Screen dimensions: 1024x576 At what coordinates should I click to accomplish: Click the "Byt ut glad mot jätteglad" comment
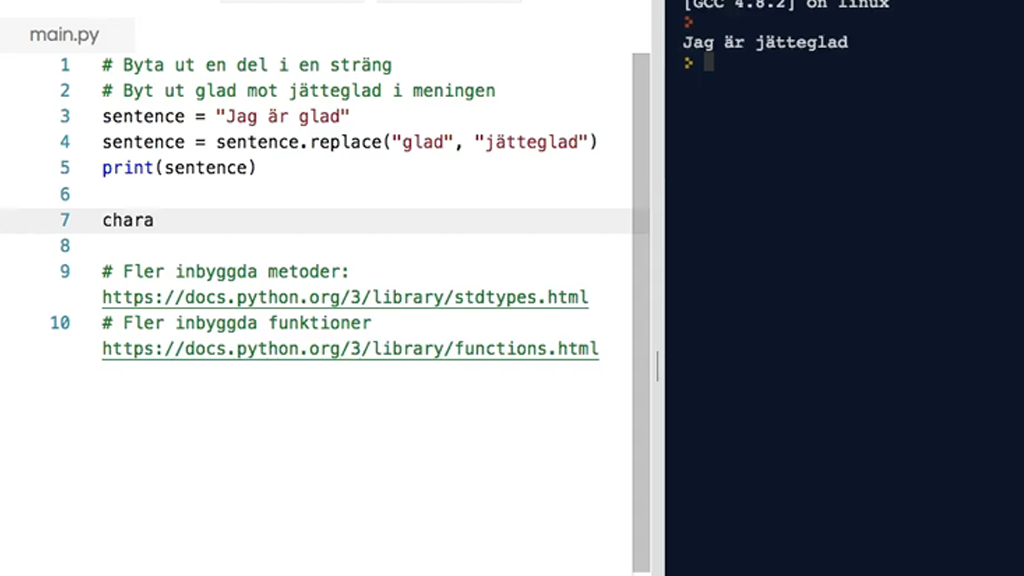(x=298, y=91)
